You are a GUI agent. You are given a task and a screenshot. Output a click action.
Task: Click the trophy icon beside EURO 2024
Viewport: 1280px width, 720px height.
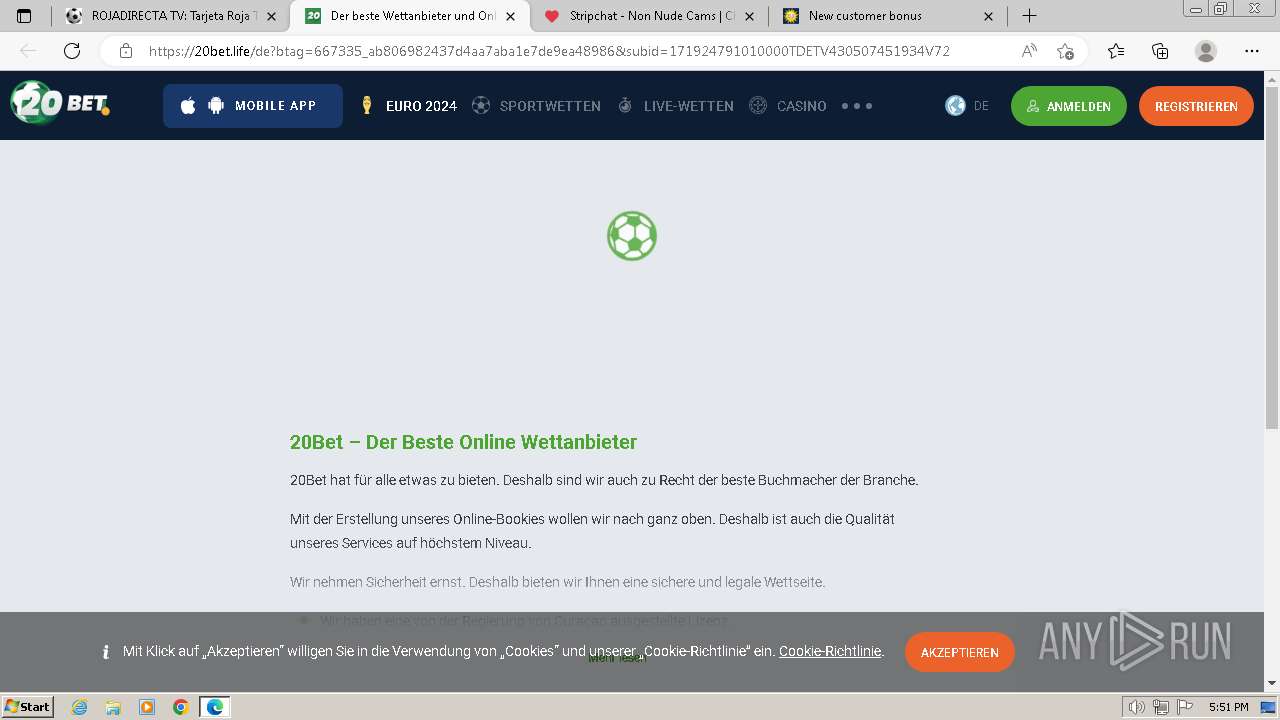[368, 105]
